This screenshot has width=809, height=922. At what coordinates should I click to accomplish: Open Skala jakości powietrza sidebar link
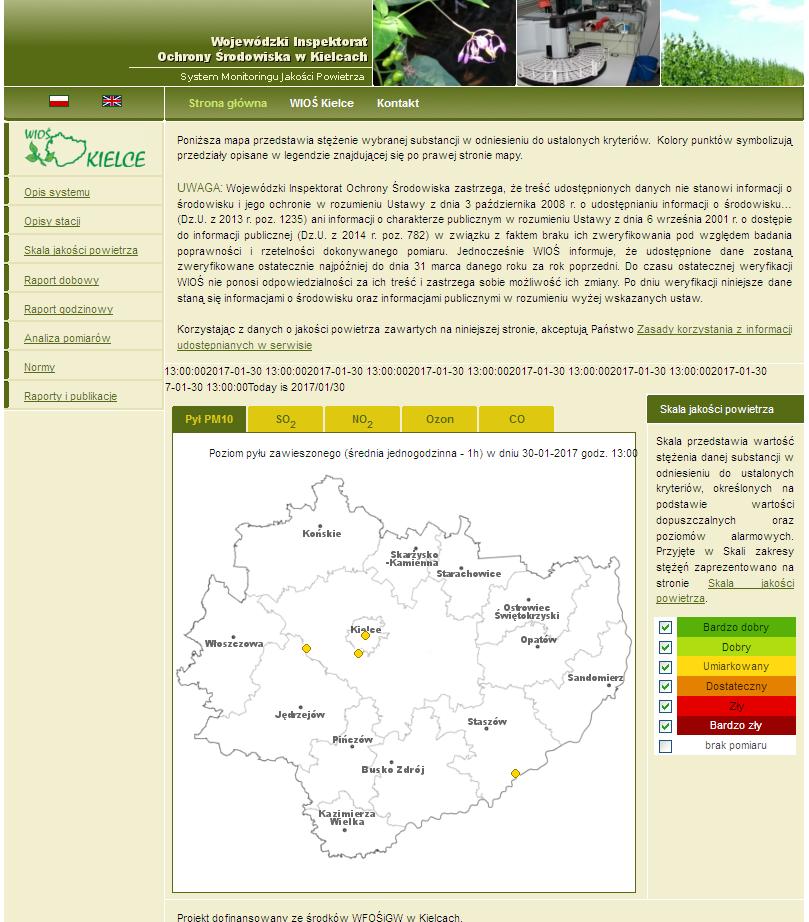[x=81, y=250]
